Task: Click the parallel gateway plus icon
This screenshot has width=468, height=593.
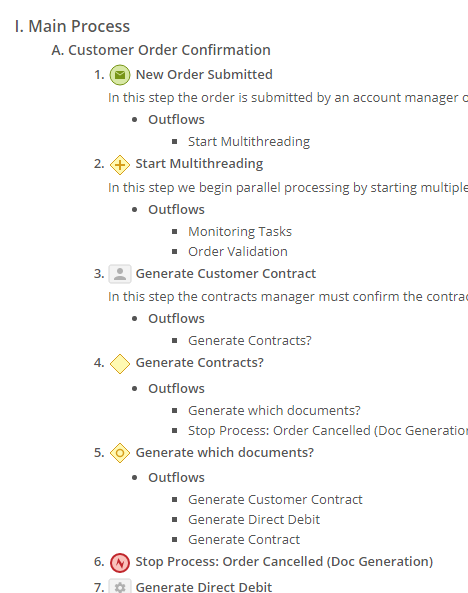Action: tap(120, 165)
